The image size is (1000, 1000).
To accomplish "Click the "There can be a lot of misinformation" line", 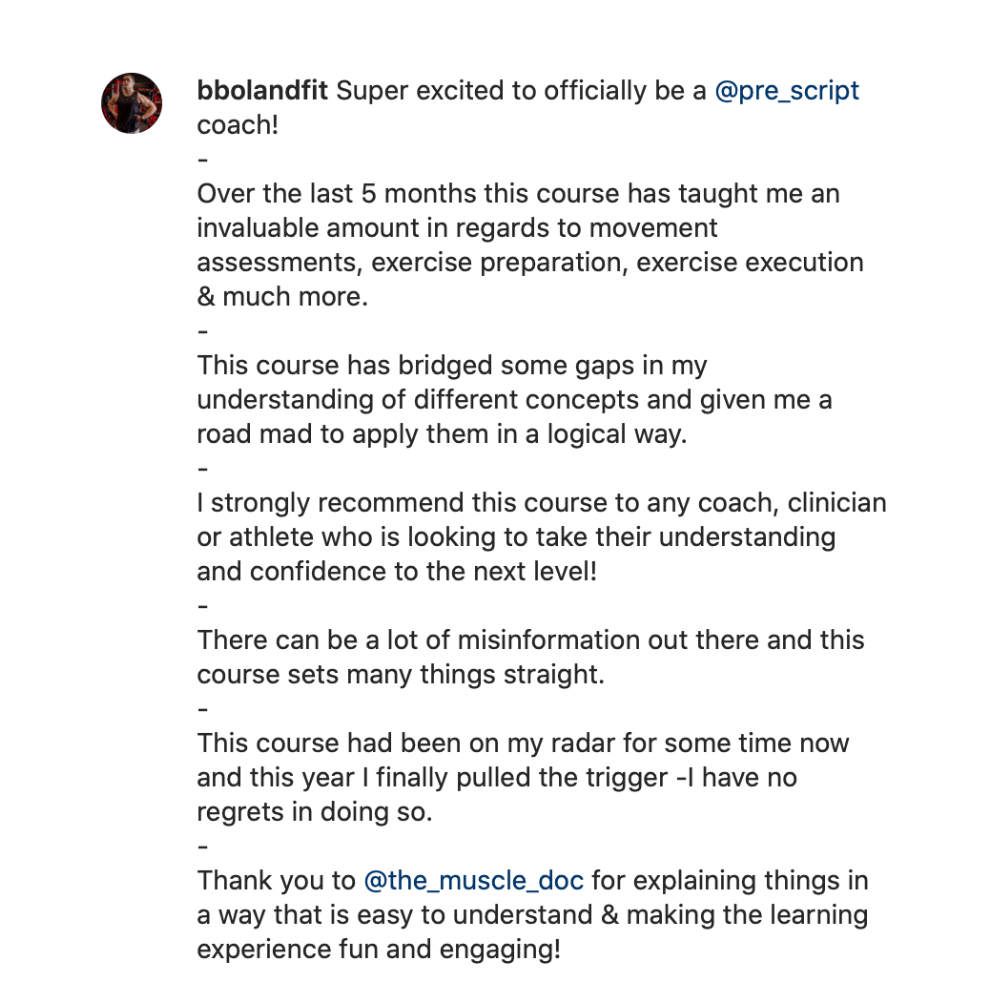I will tap(530, 640).
